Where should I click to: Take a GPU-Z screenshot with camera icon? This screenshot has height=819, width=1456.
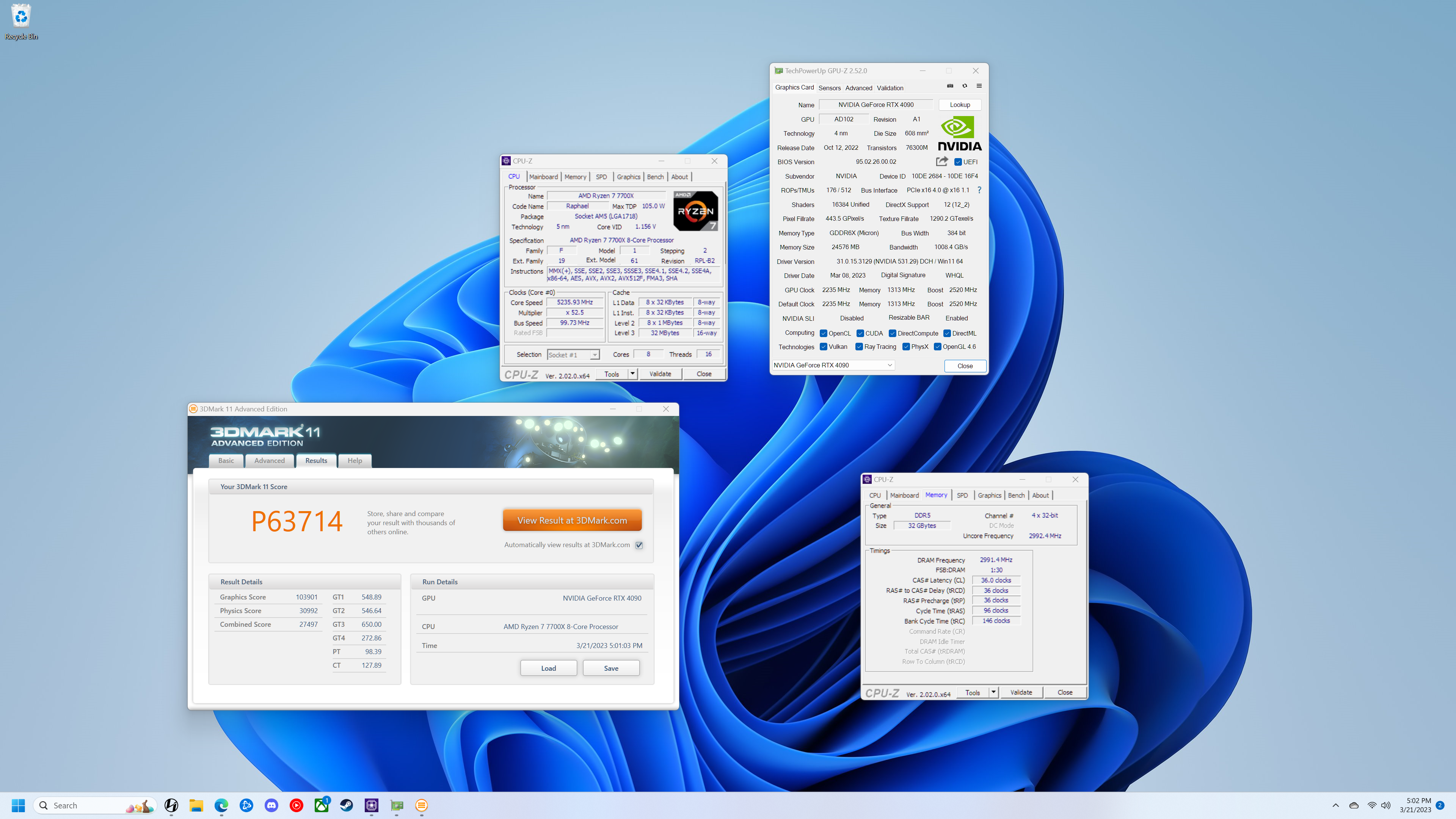click(x=950, y=86)
